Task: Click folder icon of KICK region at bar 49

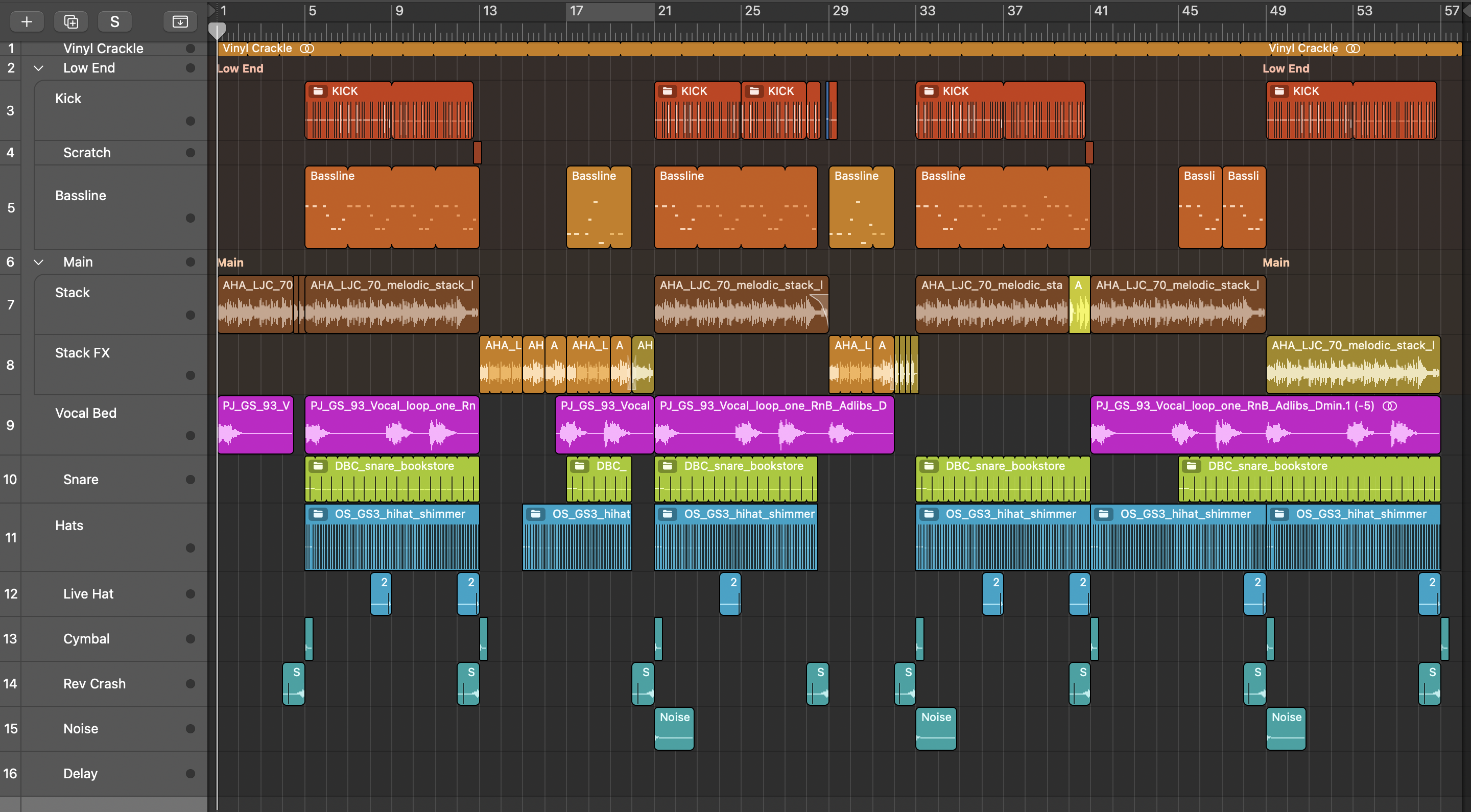Action: [x=1279, y=91]
